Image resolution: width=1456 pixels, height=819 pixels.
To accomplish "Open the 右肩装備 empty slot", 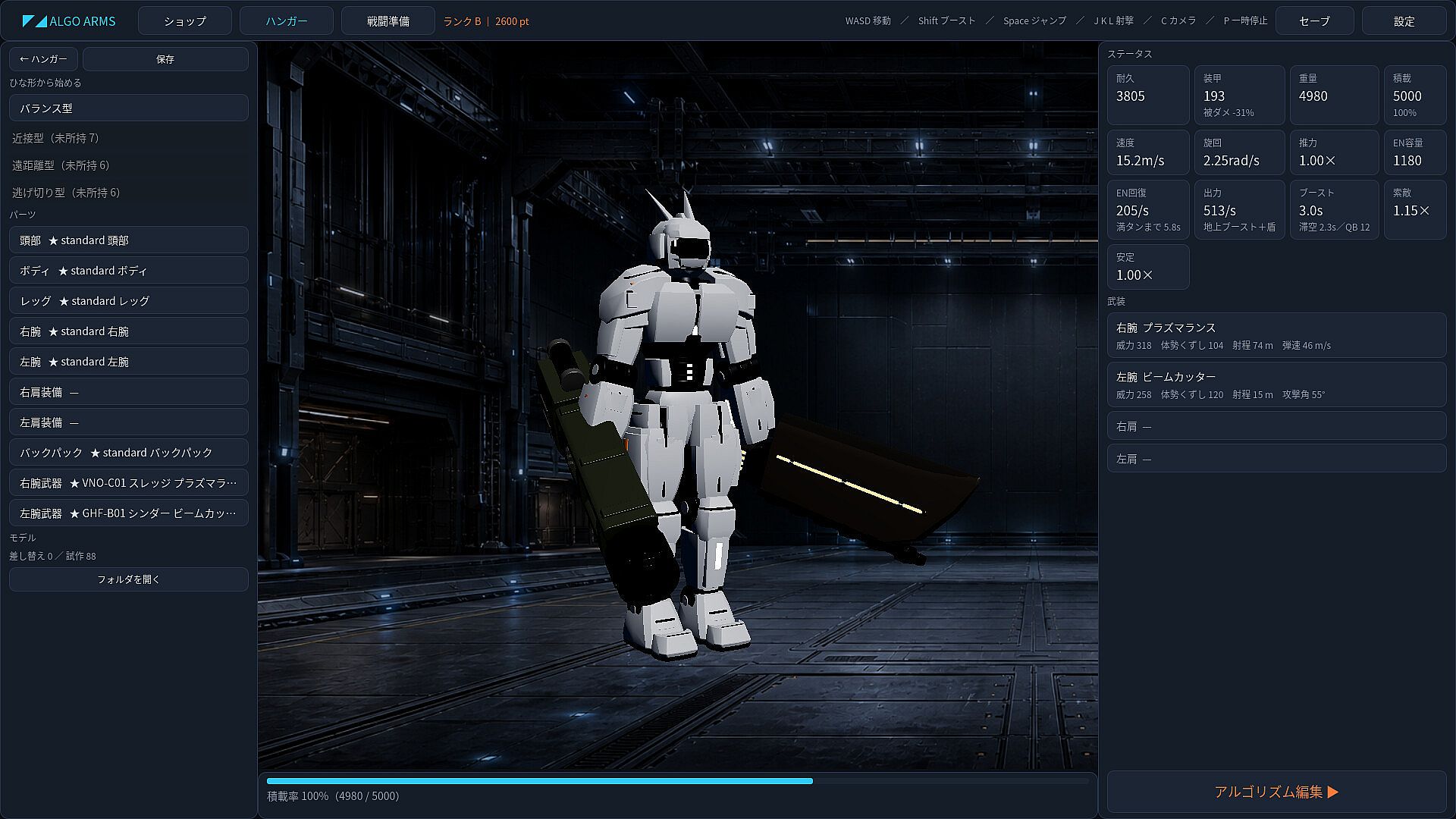I will (129, 391).
